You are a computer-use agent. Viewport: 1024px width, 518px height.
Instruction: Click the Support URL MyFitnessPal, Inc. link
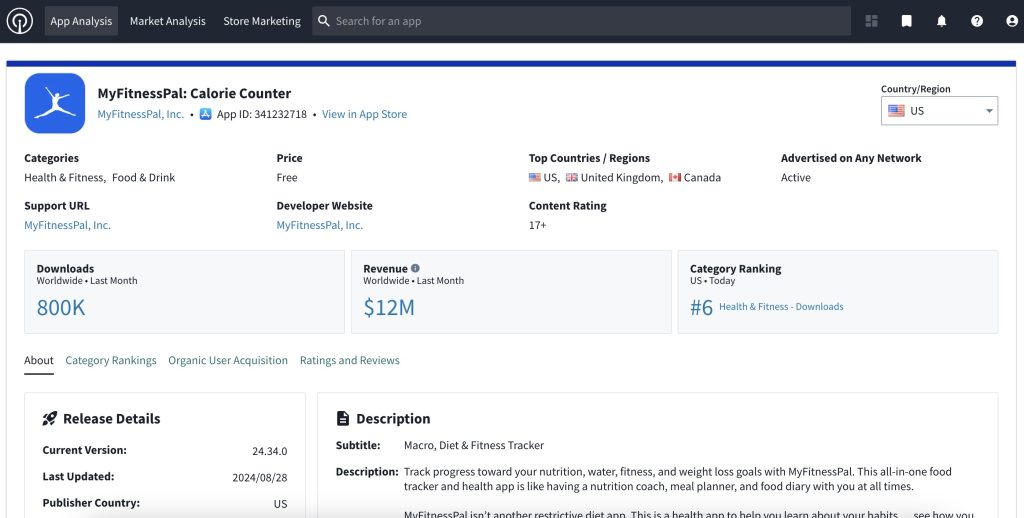[67, 225]
